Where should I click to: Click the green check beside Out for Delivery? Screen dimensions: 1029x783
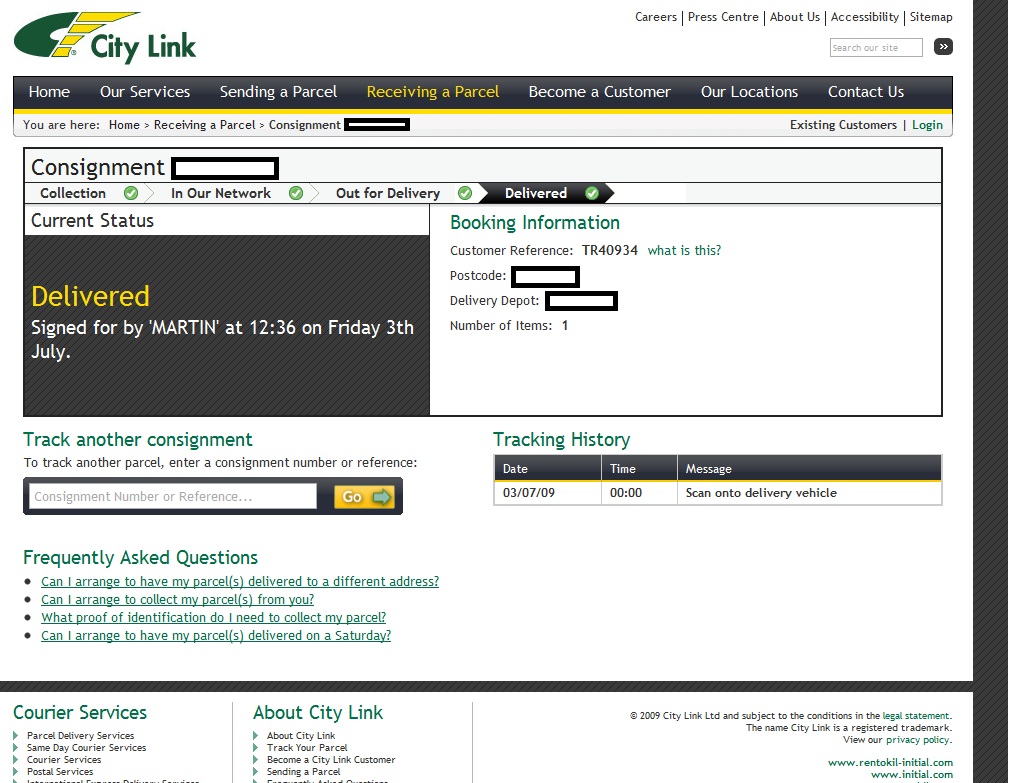point(465,193)
